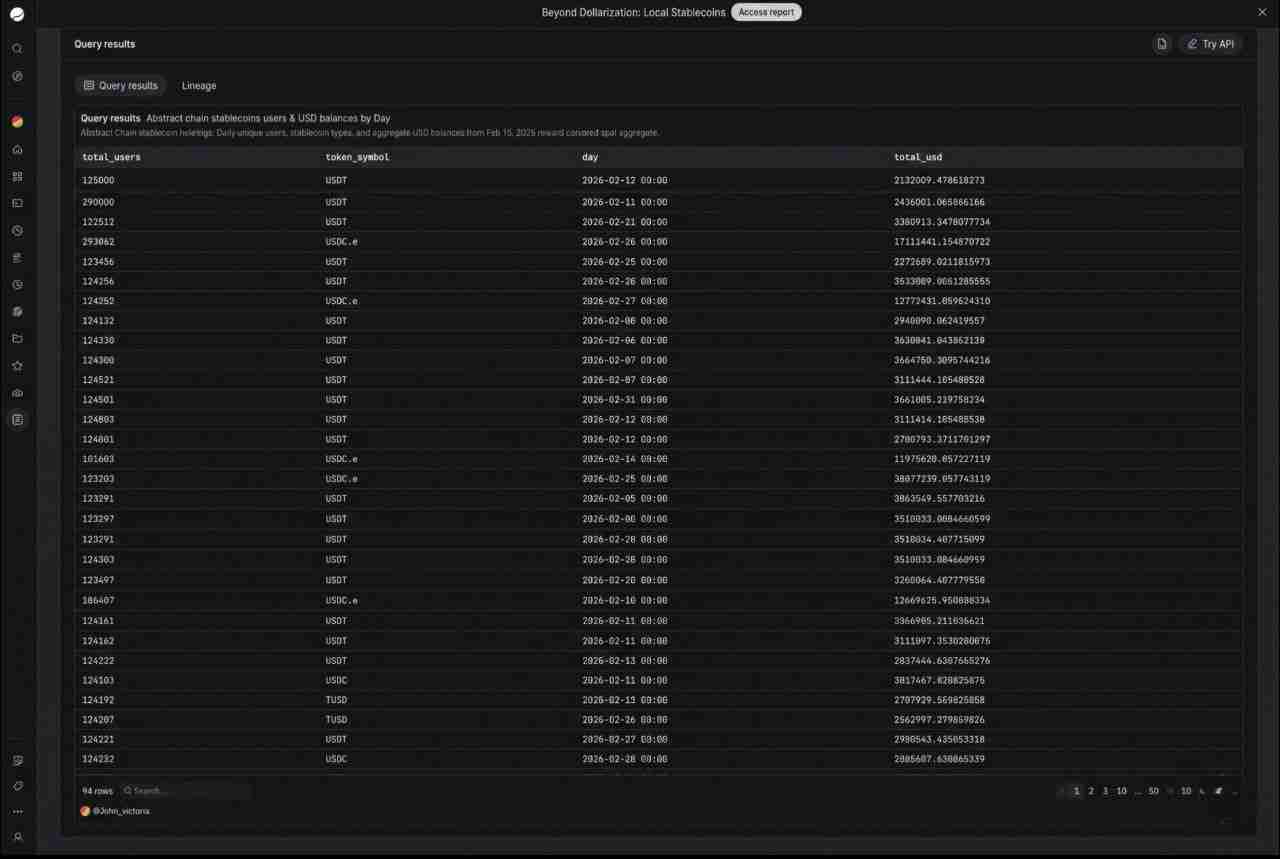Open the grid dashboards icon in sidebar
Screen dimensions: 1280x859
point(17,177)
